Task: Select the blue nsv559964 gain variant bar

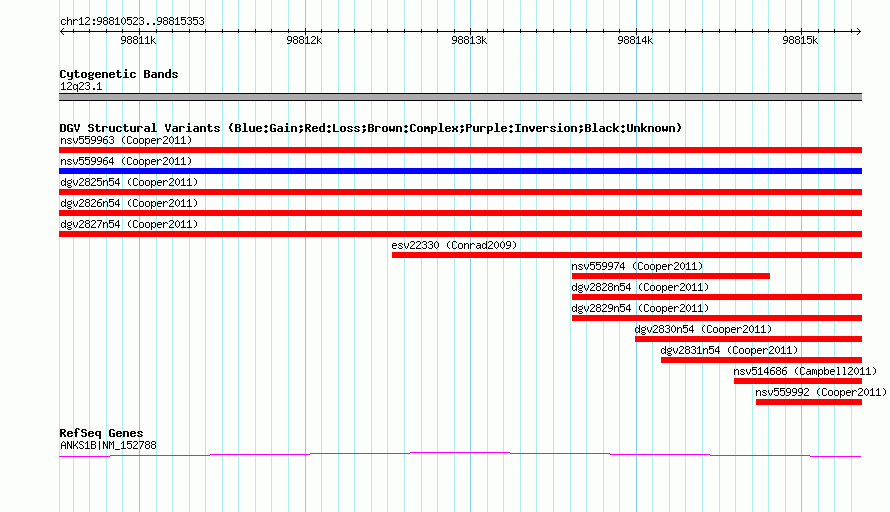Action: click(460, 171)
